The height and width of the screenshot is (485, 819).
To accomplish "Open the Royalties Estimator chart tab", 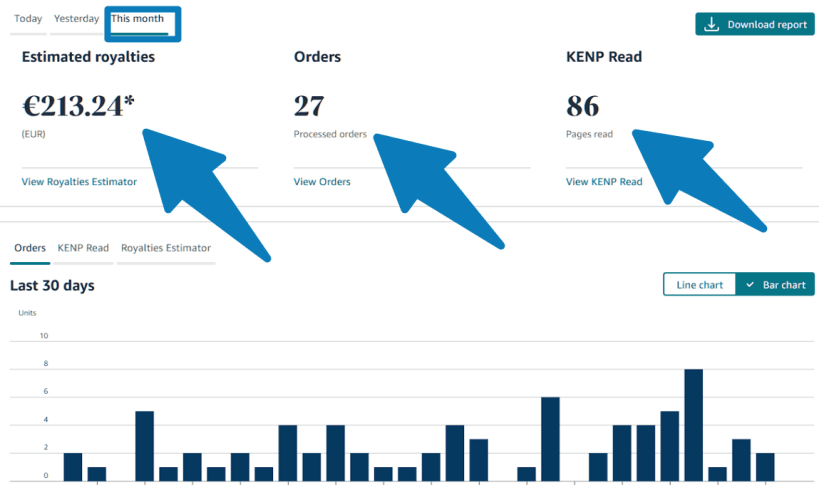I will (x=166, y=248).
